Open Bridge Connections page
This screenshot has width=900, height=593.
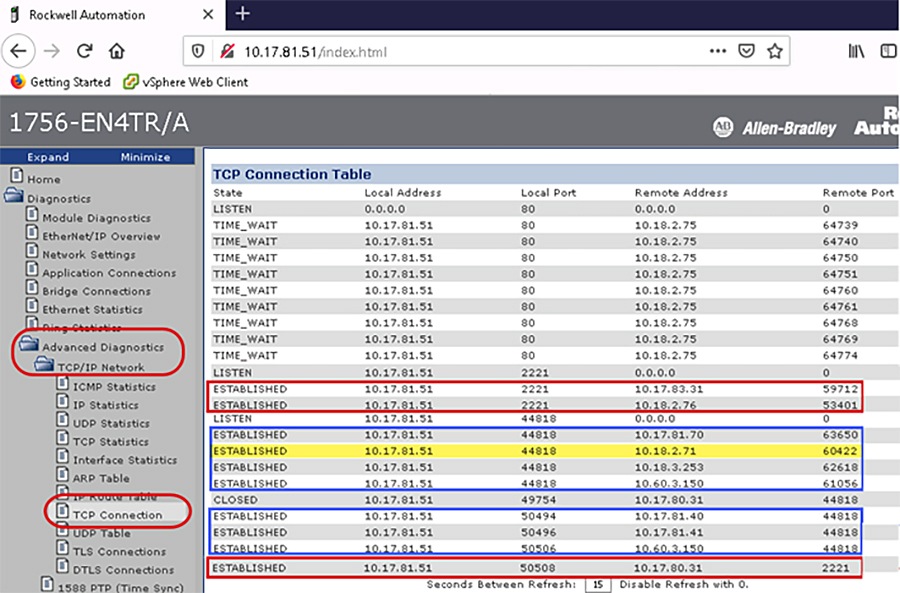tap(96, 292)
